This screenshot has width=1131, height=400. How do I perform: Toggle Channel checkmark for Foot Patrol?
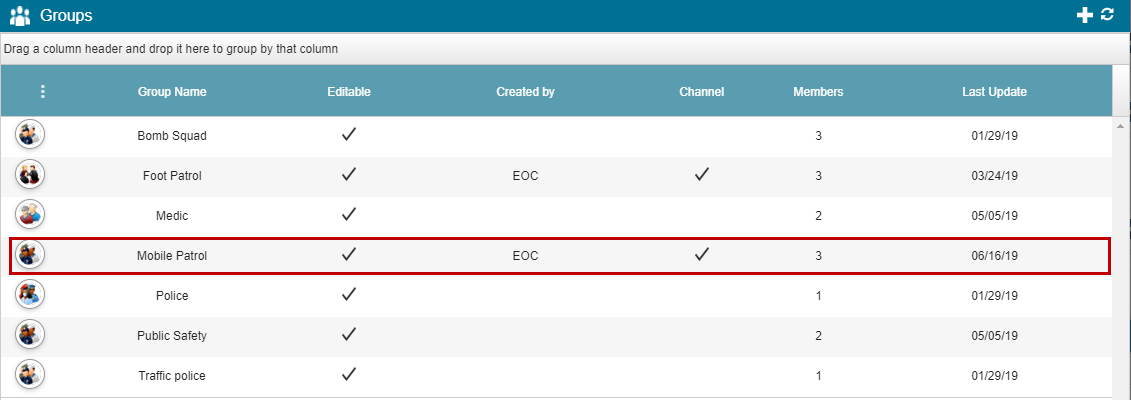coord(702,174)
